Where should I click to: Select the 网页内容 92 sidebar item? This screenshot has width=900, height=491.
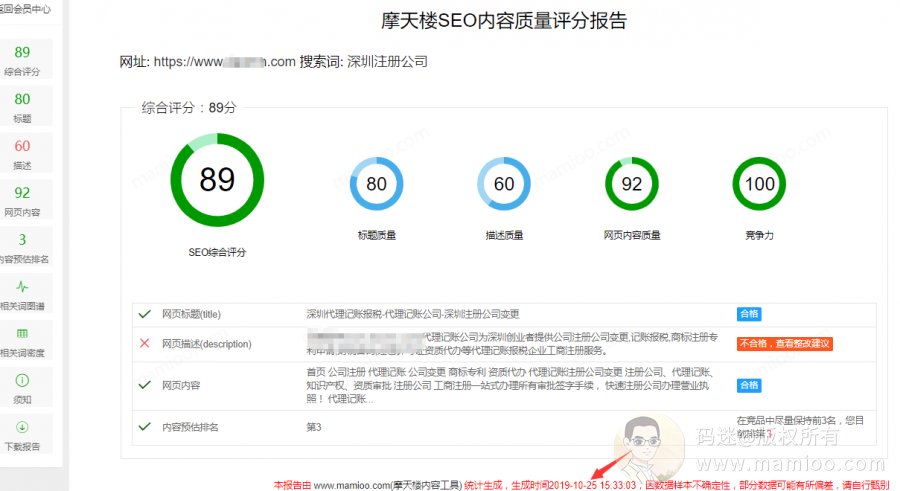tap(22, 200)
